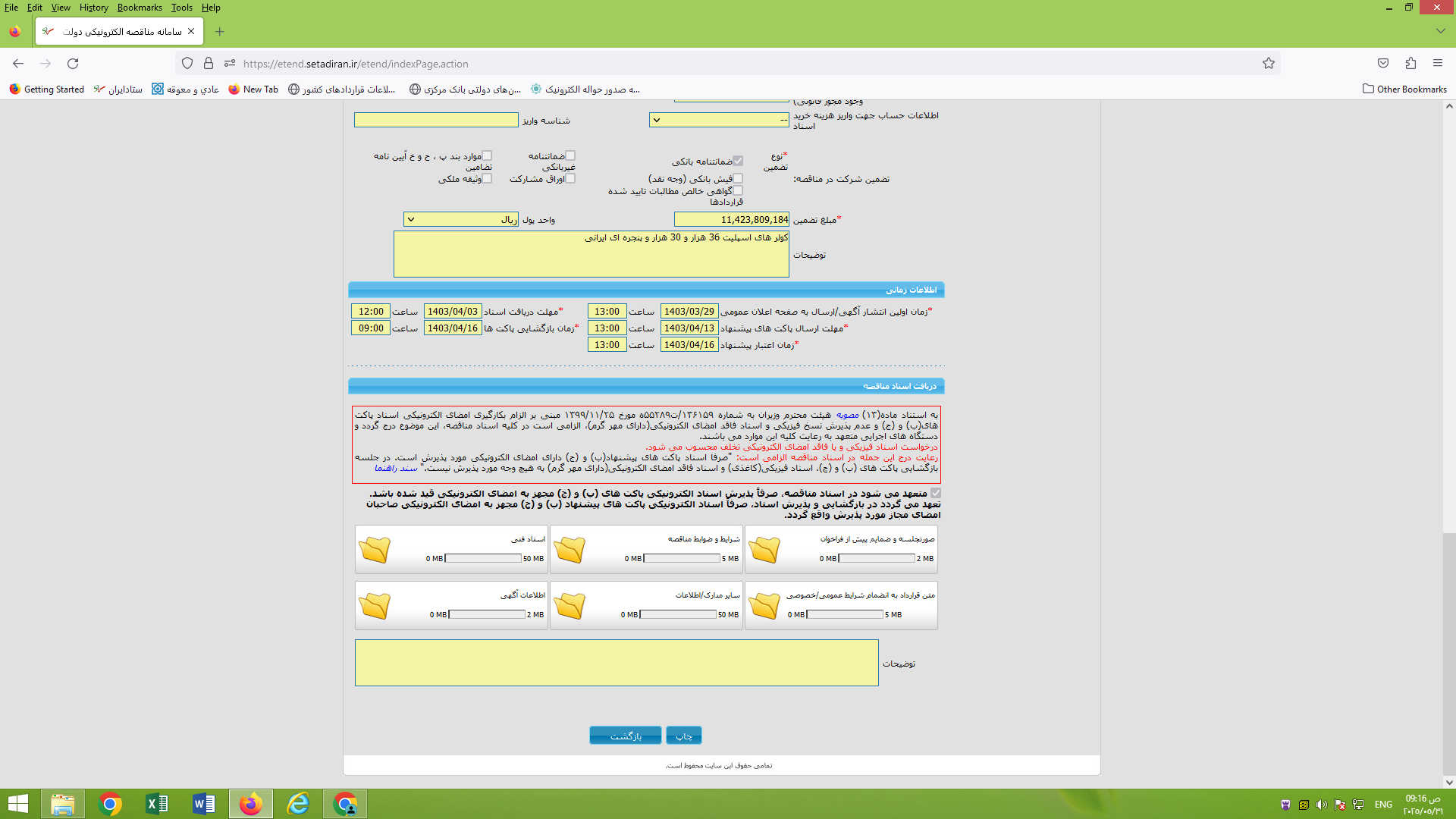Reload the page with refresh icon
1456x819 pixels.
pyautogui.click(x=73, y=64)
